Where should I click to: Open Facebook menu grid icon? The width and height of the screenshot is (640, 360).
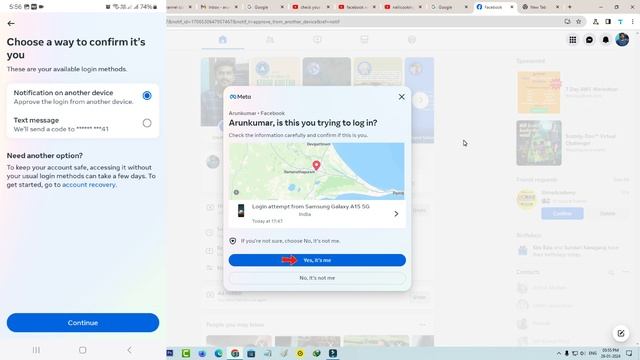(573, 40)
